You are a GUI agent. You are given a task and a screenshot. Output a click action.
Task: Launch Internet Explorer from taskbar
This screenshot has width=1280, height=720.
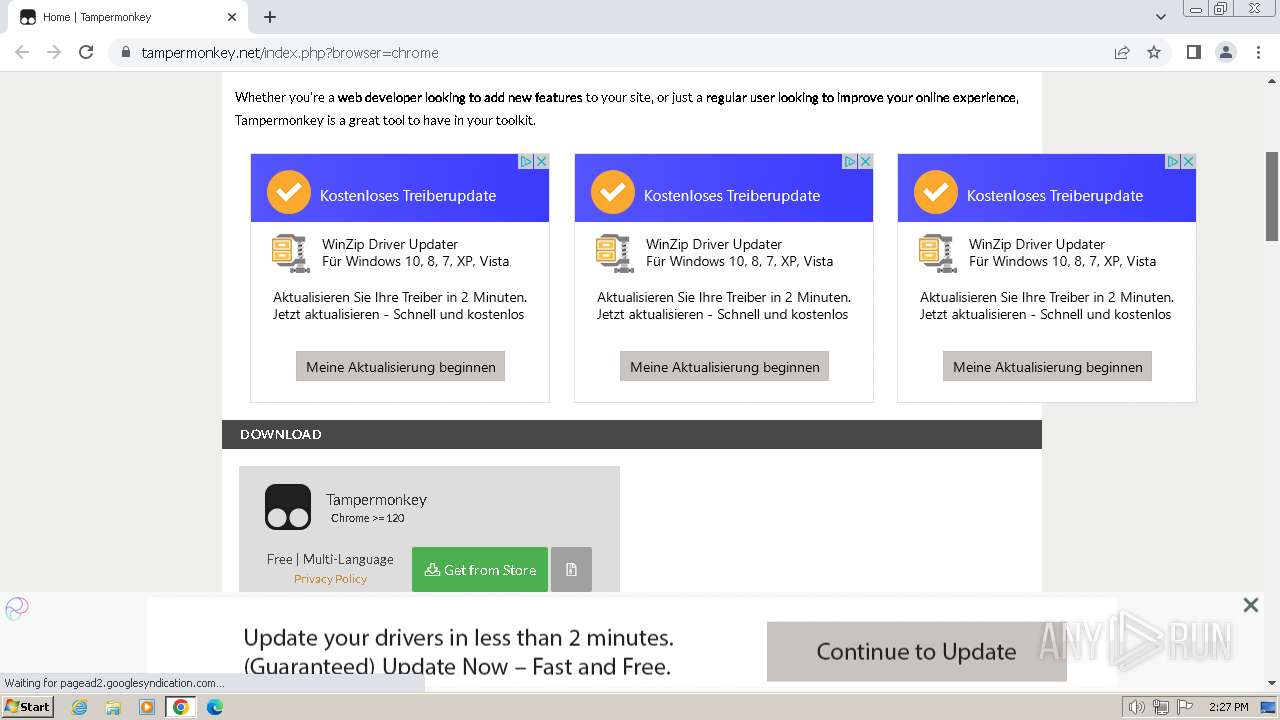80,707
